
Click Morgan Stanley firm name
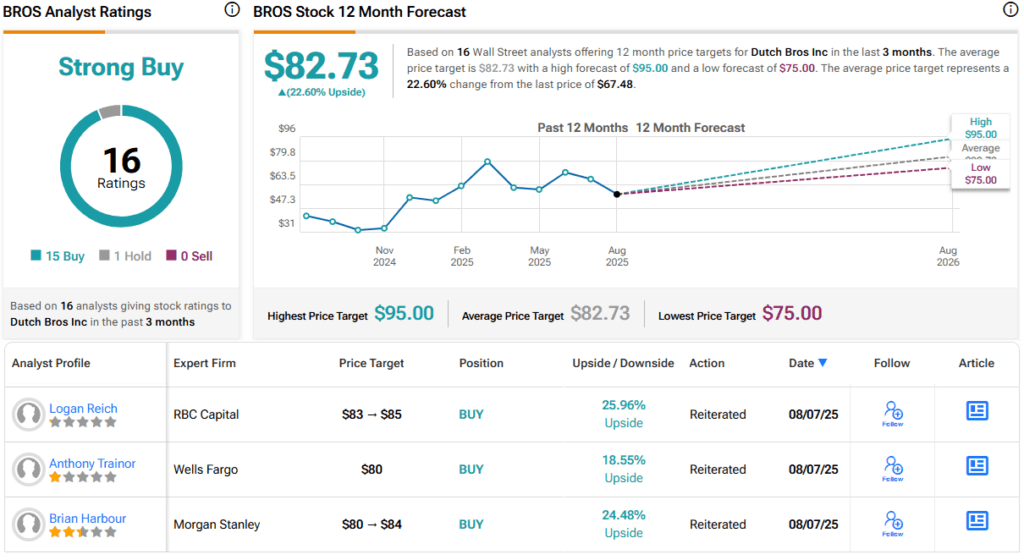(216, 524)
